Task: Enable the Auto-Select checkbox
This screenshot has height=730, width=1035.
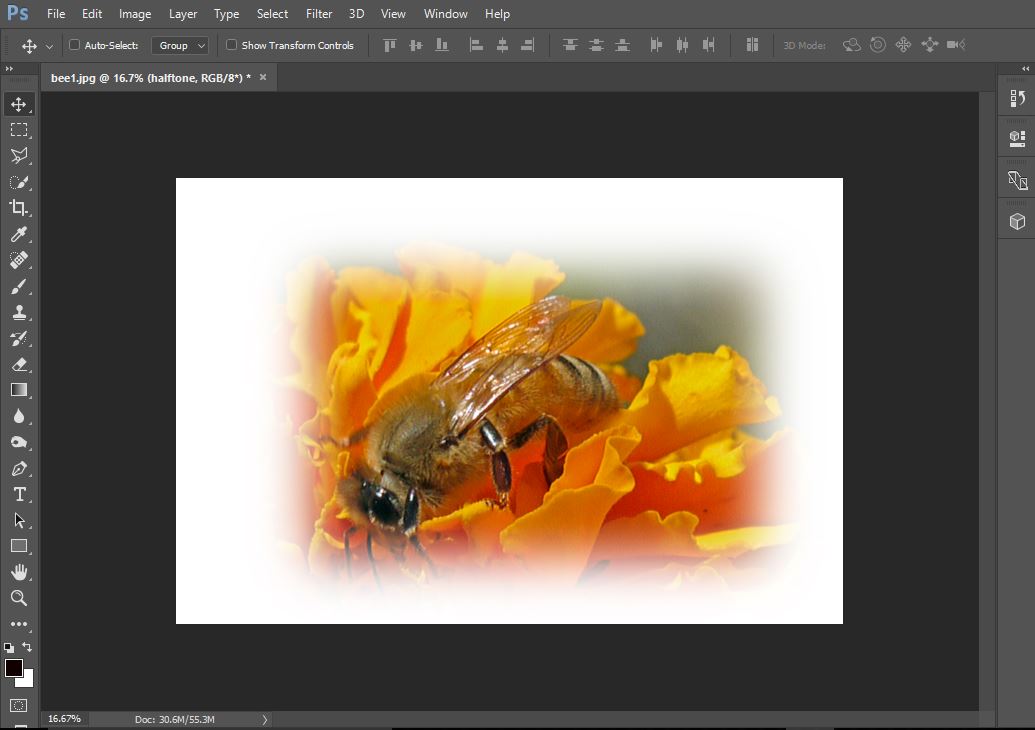Action: click(x=74, y=45)
